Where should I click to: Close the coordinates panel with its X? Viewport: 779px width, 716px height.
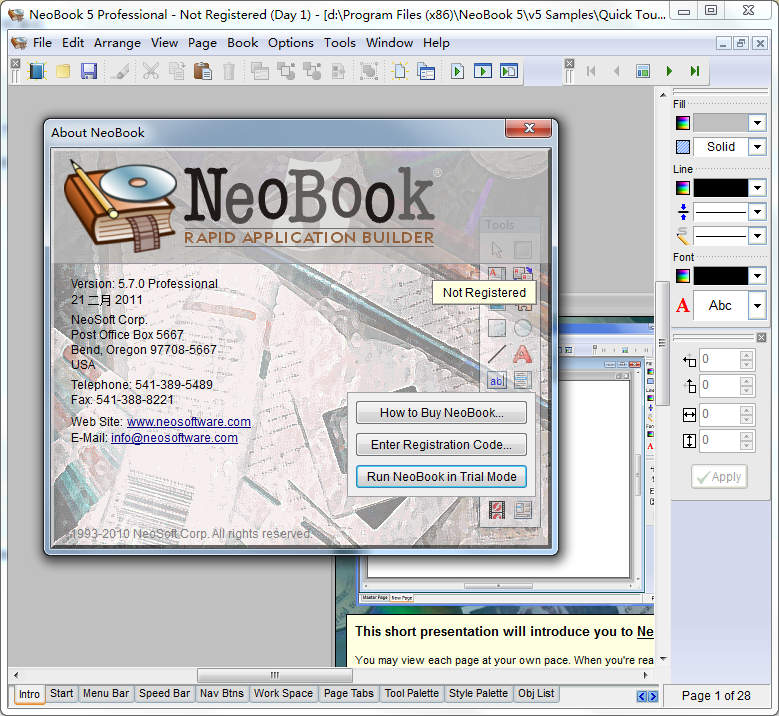(x=761, y=338)
